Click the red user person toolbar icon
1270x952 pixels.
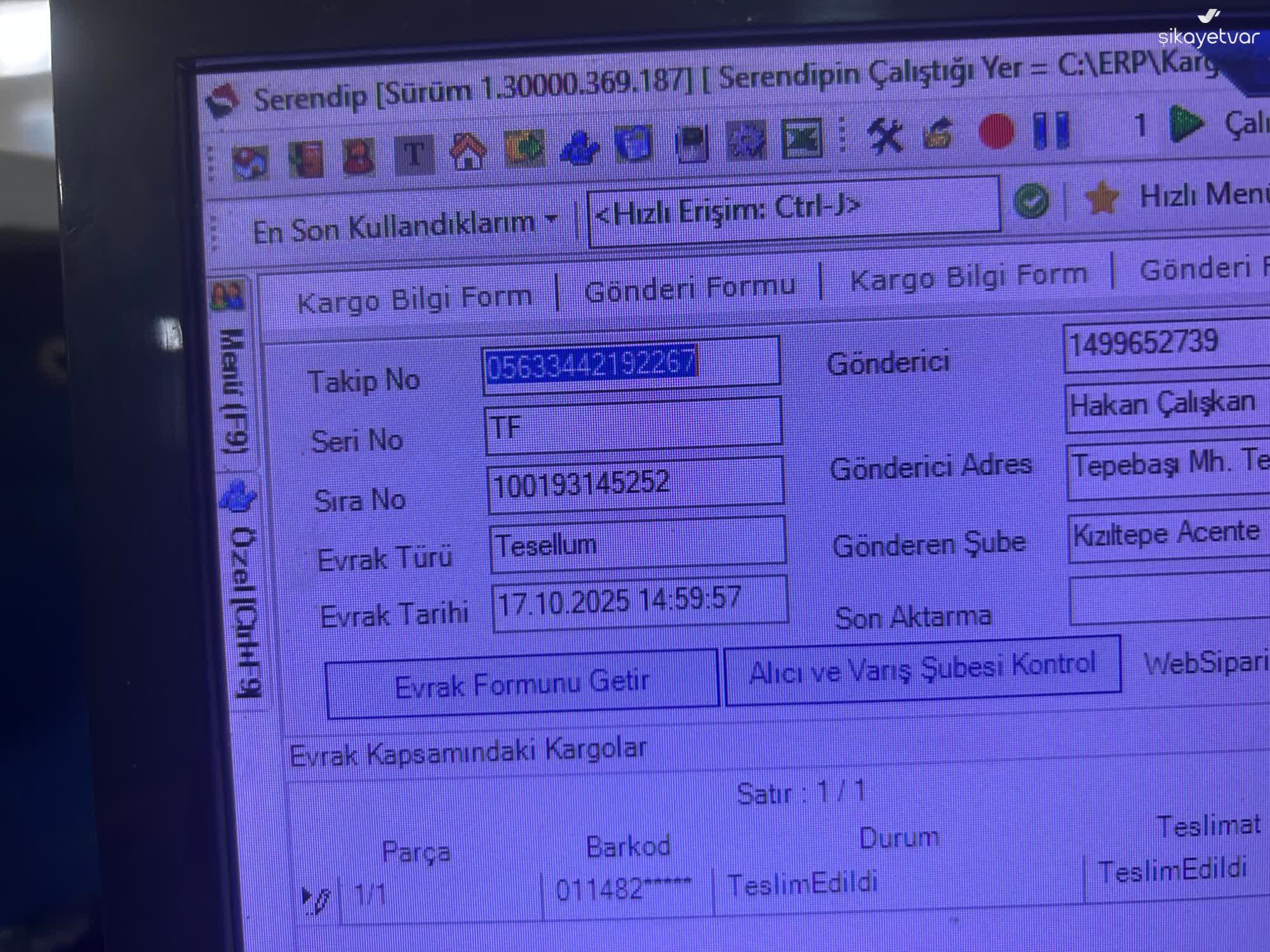pos(358,156)
